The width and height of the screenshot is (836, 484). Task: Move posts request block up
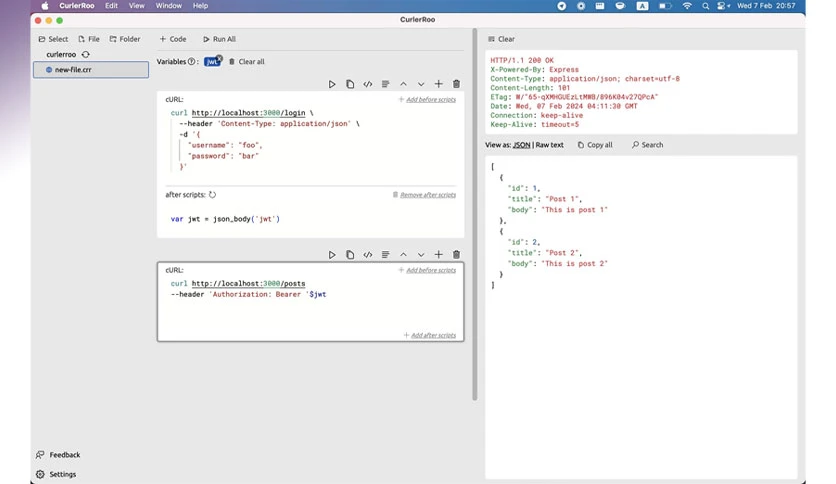403,255
